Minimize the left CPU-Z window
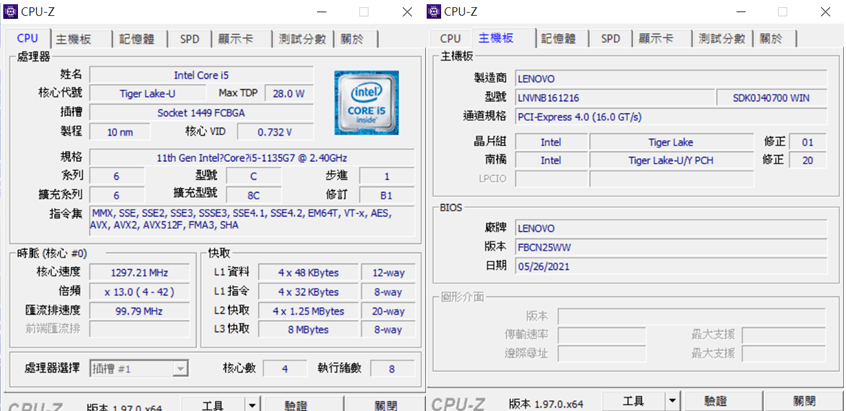Screen dimensions: 846x411 coord(322,12)
